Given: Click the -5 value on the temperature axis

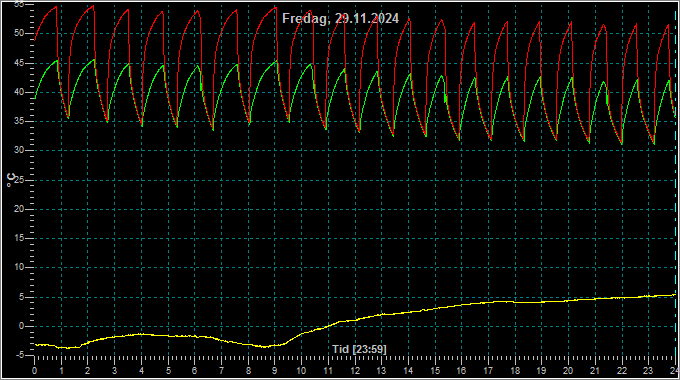Looking at the screenshot, I should (20, 356).
